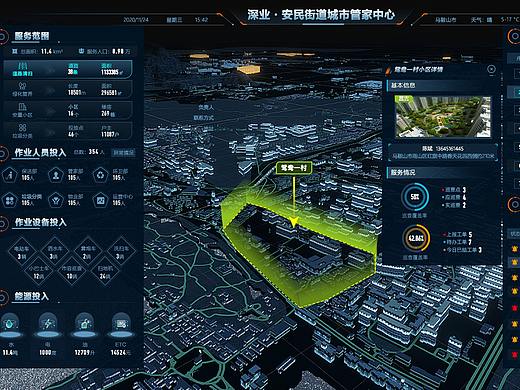
Task: Click the water drop energy icon
Action: pyautogui.click(x=11, y=324)
